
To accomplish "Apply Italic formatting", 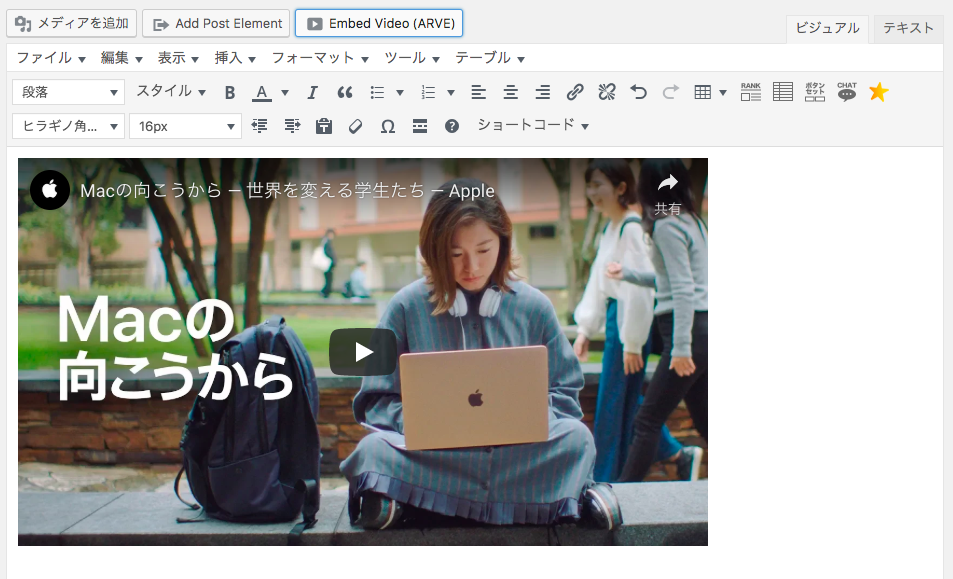I will 312,92.
